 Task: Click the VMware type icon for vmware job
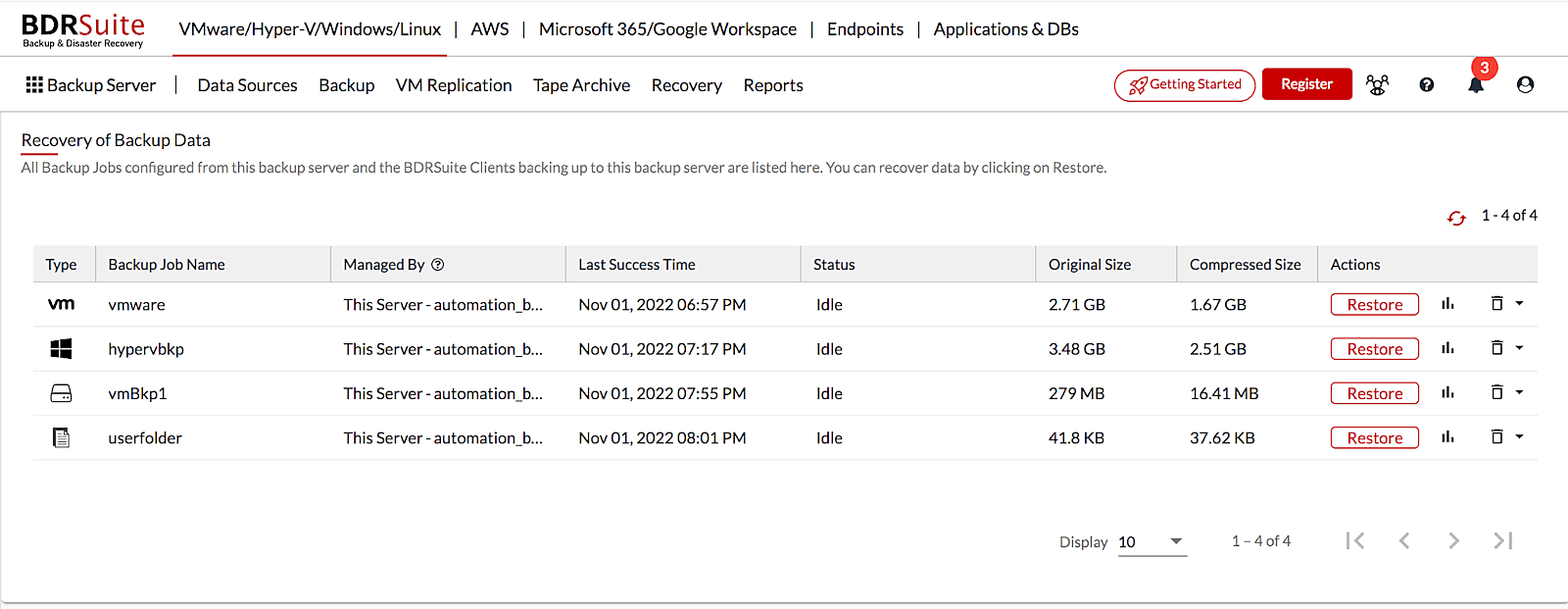pyautogui.click(x=61, y=304)
